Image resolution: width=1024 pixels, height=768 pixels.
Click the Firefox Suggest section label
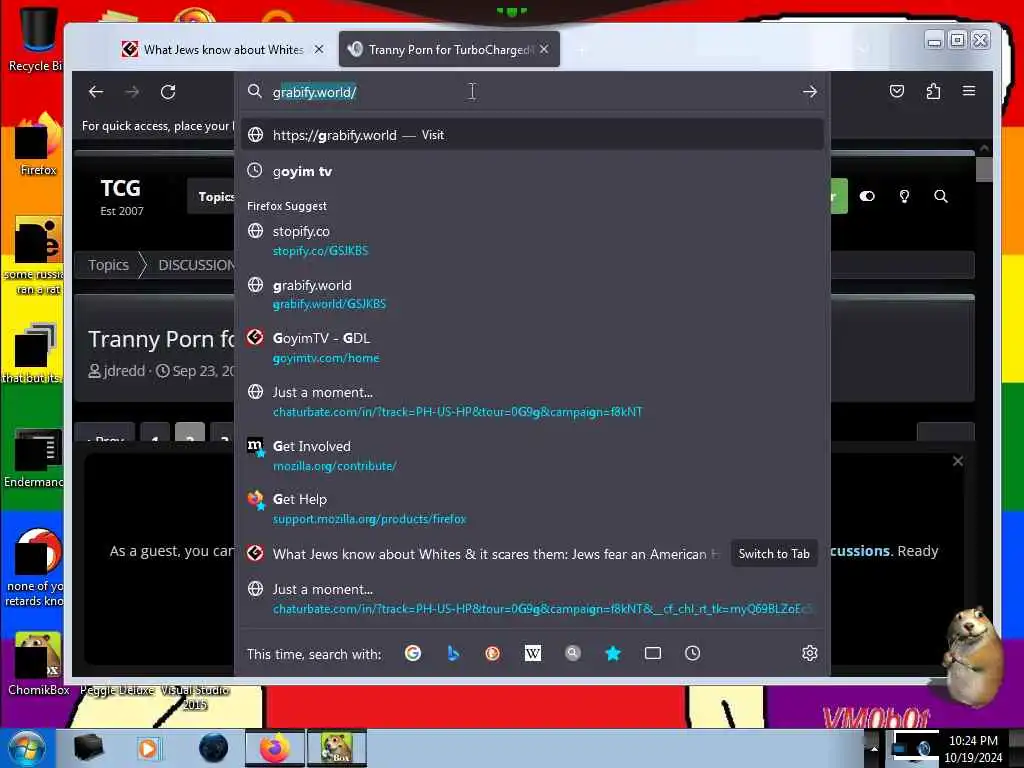point(287,206)
